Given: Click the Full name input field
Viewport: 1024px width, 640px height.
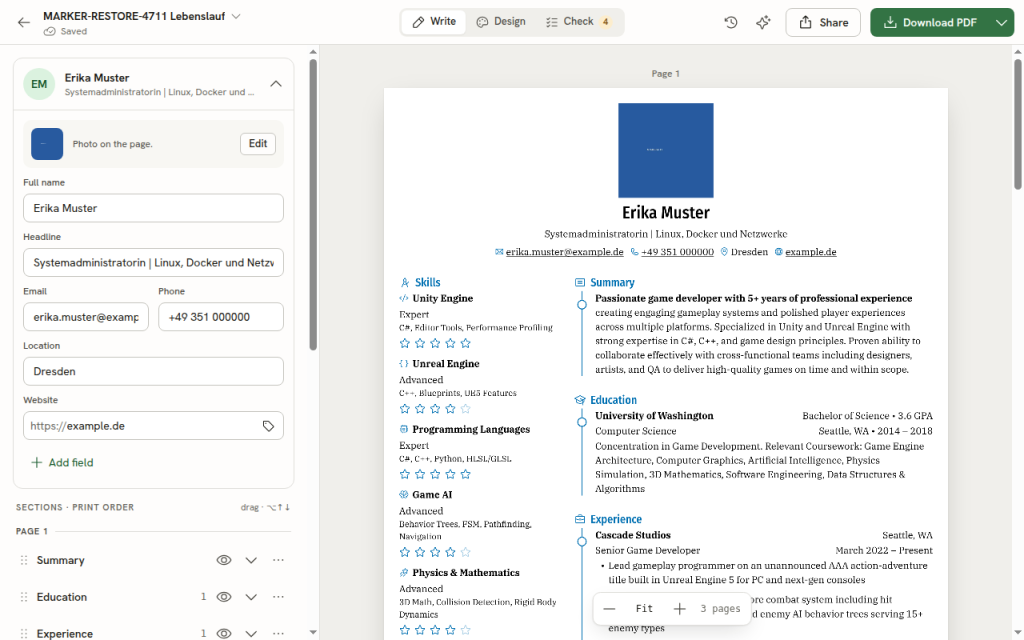Looking at the screenshot, I should coord(153,208).
